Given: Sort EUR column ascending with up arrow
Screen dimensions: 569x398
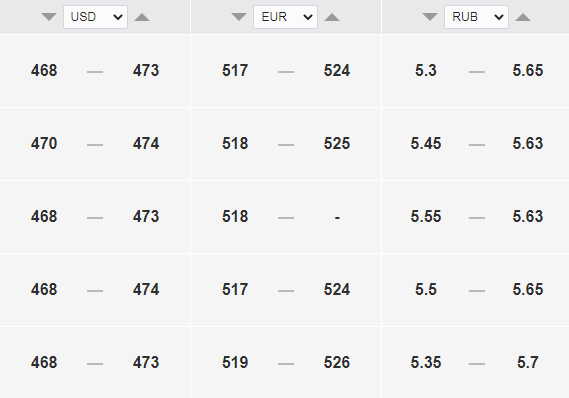Looking at the screenshot, I should 332,17.
